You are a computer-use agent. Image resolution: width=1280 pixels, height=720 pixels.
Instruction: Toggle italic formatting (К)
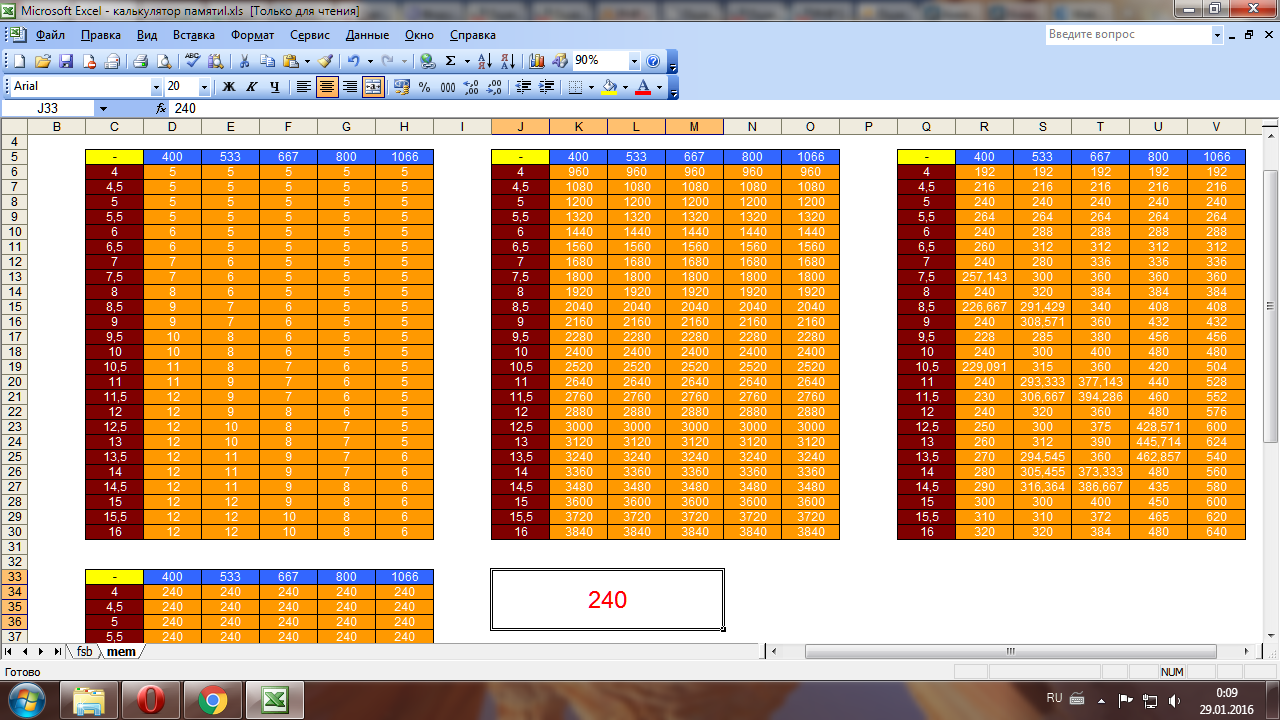(x=251, y=87)
